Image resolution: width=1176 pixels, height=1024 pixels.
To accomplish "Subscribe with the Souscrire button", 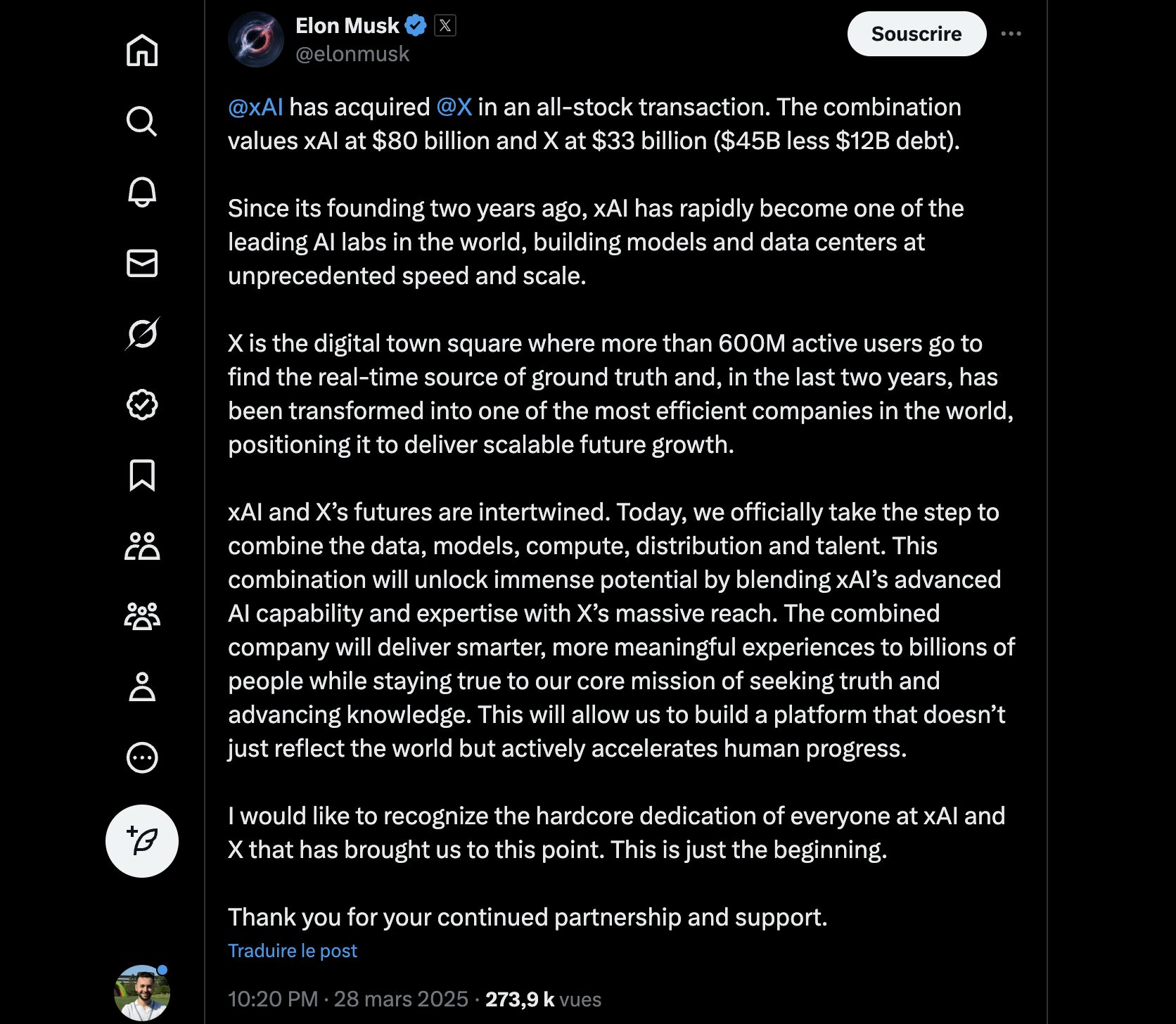I will coord(916,34).
